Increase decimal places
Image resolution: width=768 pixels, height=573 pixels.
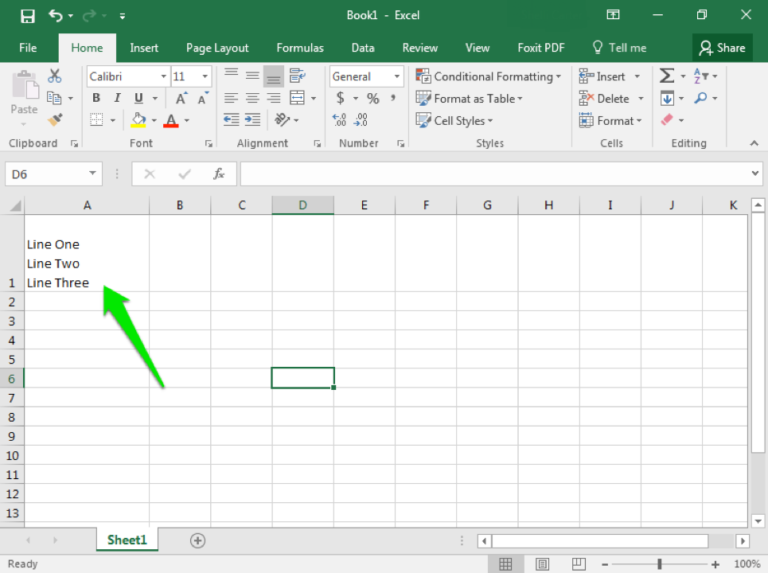[x=339, y=119]
